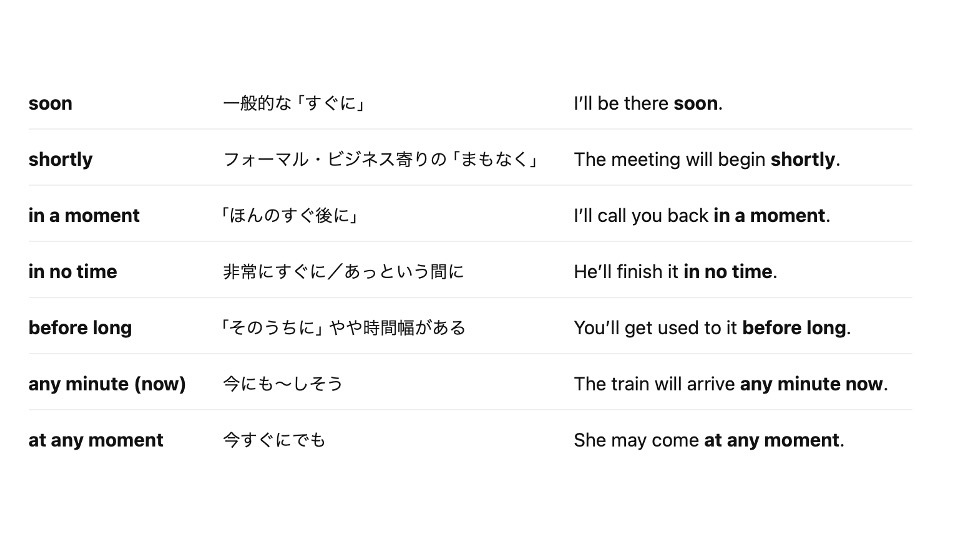Select the "shortly" term in left column
The width and height of the screenshot is (960, 540).
click(x=60, y=160)
